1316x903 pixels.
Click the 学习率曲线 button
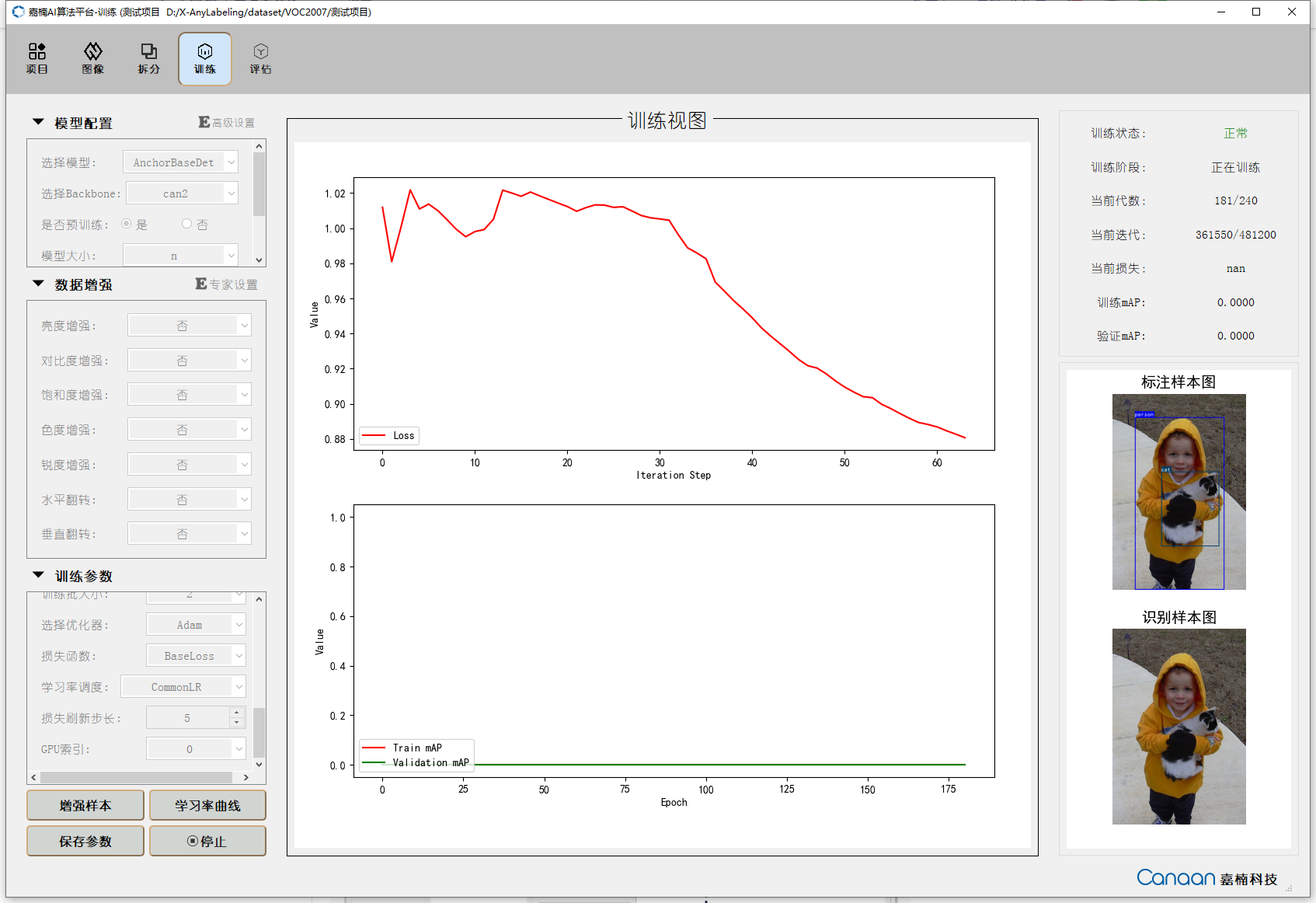(x=207, y=805)
